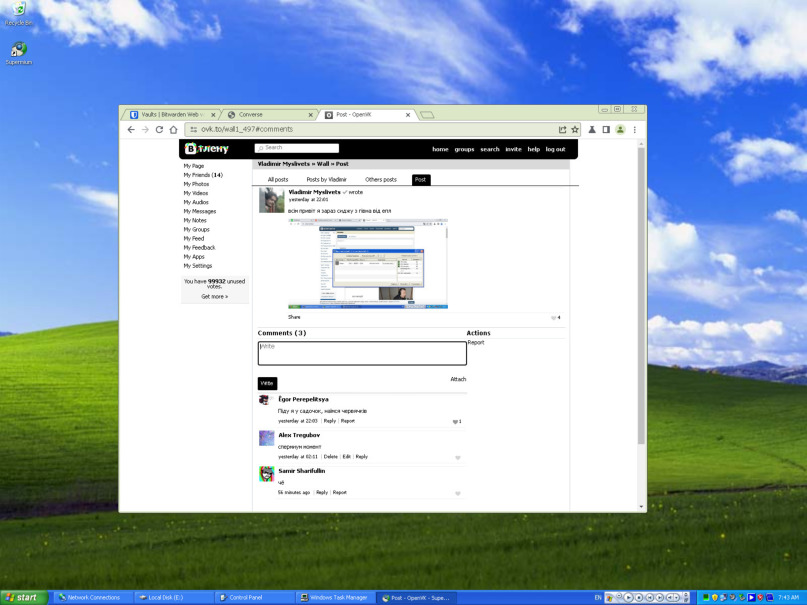
Task: Open 'My Messages' in the sidebar
Action: [200, 211]
